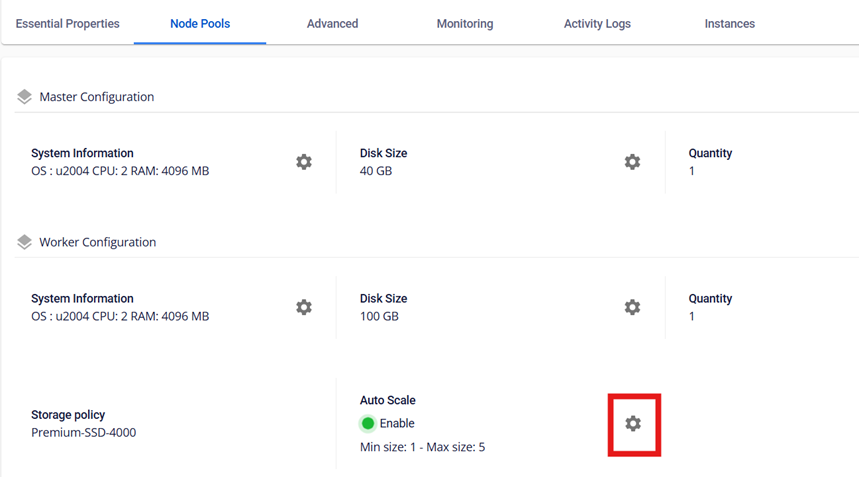Open the Instances tab
859x477 pixels.
coord(729,24)
